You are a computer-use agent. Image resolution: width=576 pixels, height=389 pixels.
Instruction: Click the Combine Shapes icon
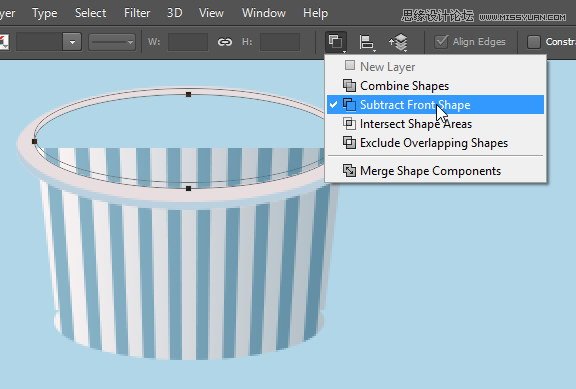click(349, 86)
